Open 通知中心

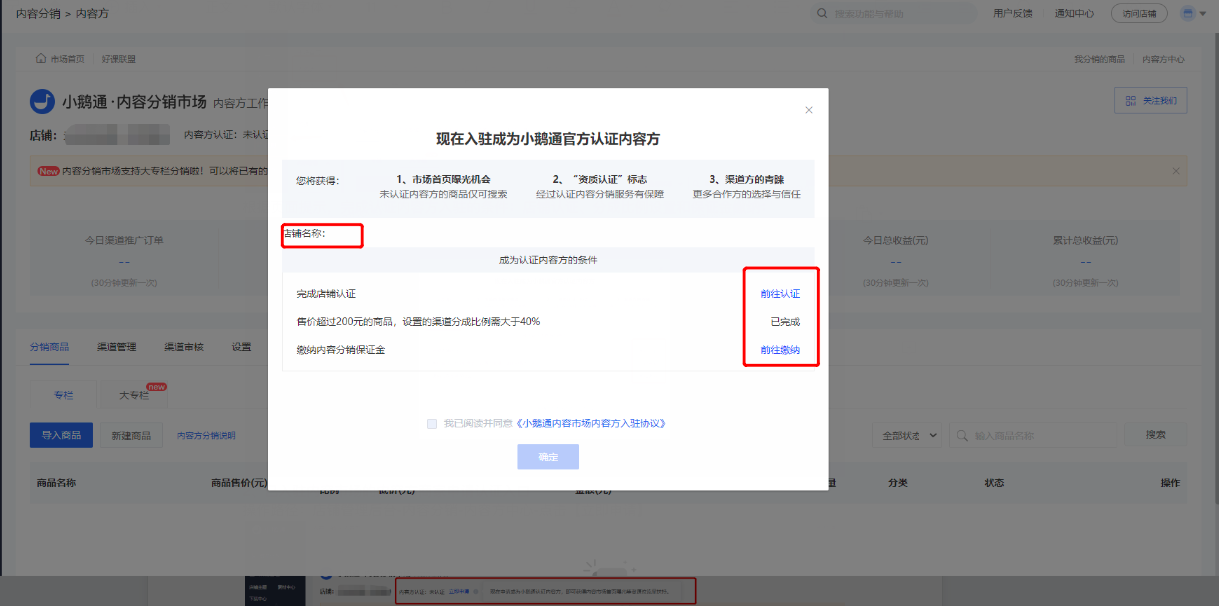[x=1074, y=14]
